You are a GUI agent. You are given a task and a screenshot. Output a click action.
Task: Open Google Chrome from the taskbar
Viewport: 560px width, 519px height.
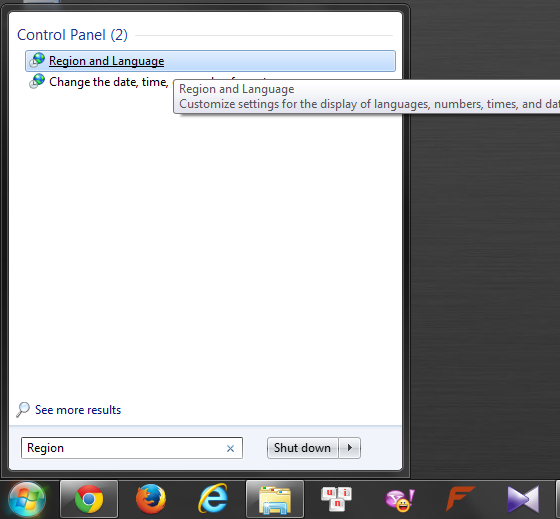(89, 499)
